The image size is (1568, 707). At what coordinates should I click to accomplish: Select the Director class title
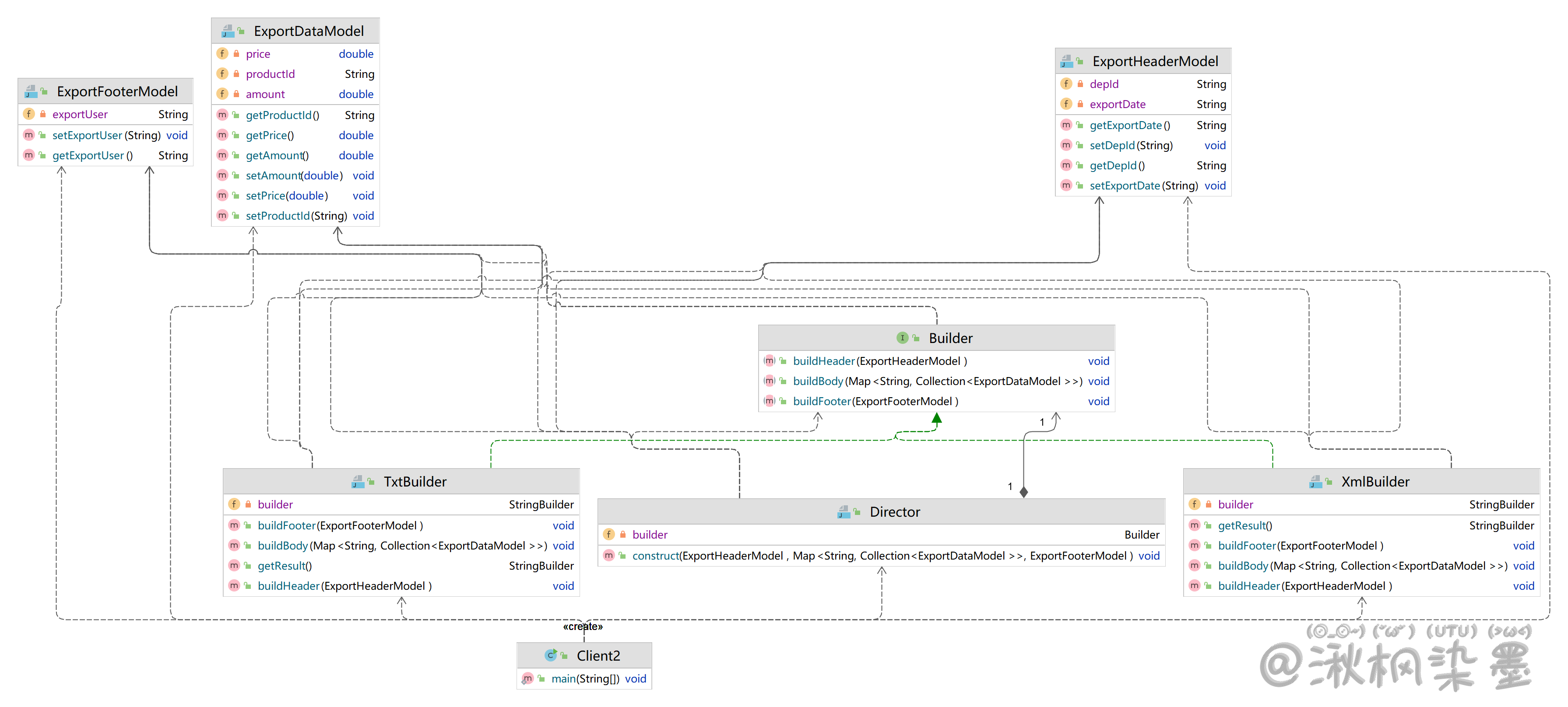894,512
